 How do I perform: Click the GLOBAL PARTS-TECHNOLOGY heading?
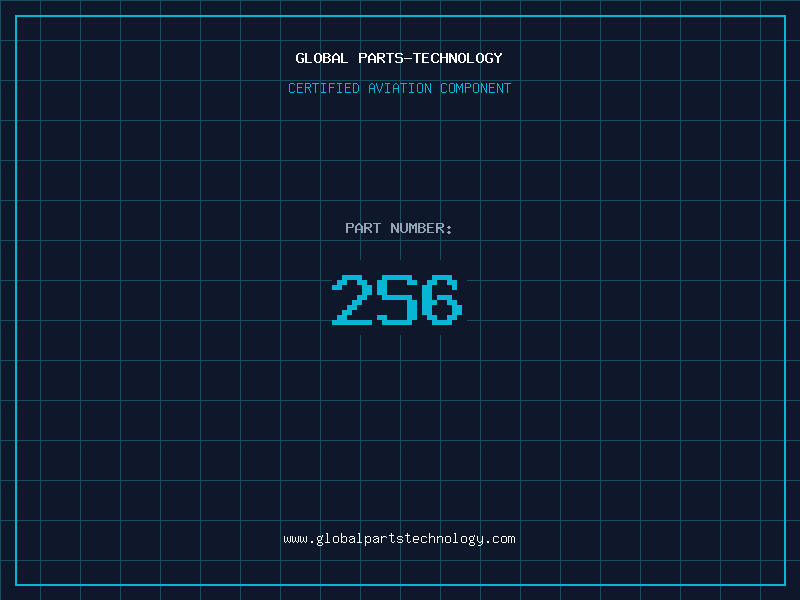[x=399, y=58]
